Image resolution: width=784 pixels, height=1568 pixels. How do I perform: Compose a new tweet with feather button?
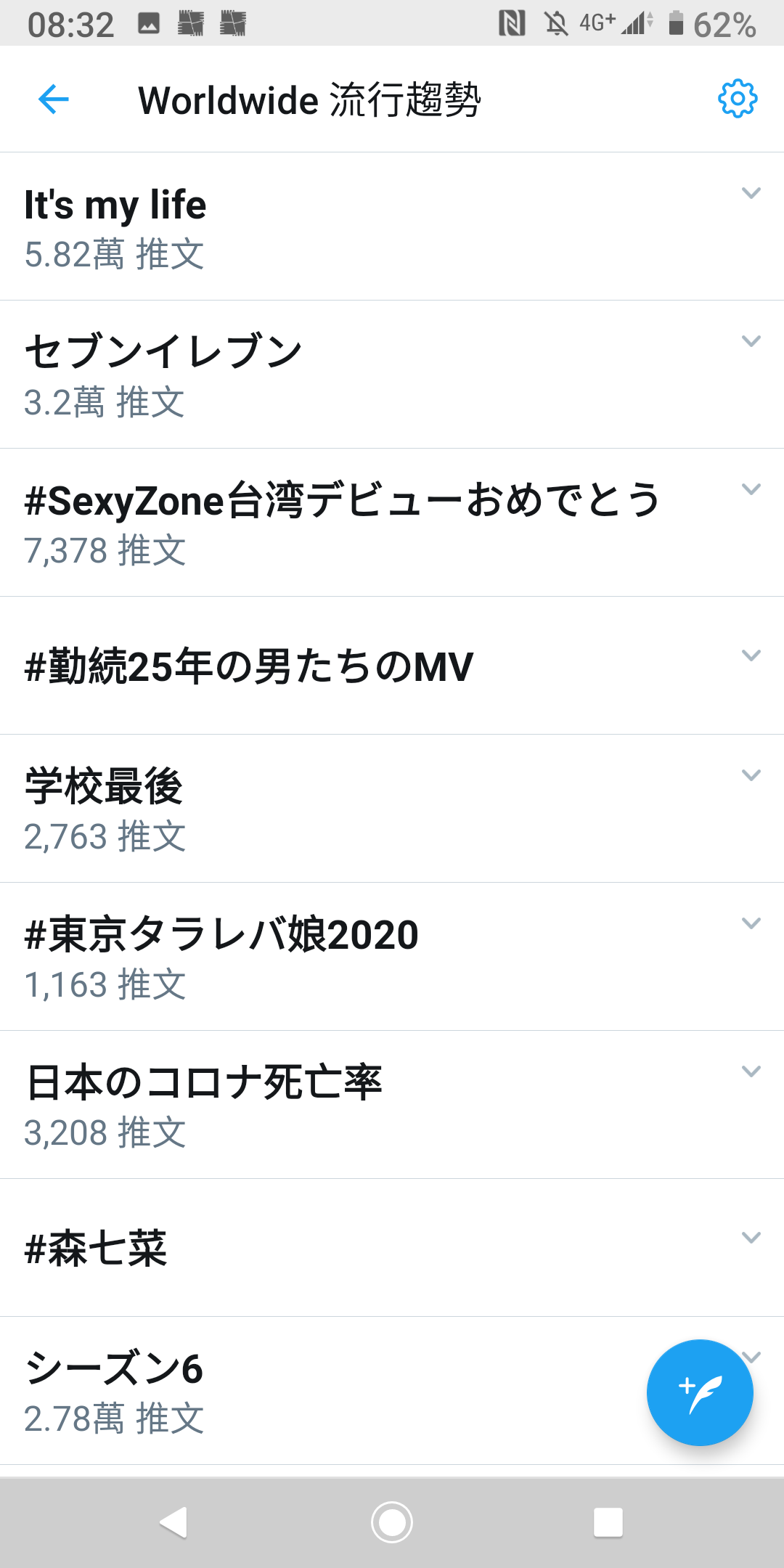pyautogui.click(x=700, y=1392)
